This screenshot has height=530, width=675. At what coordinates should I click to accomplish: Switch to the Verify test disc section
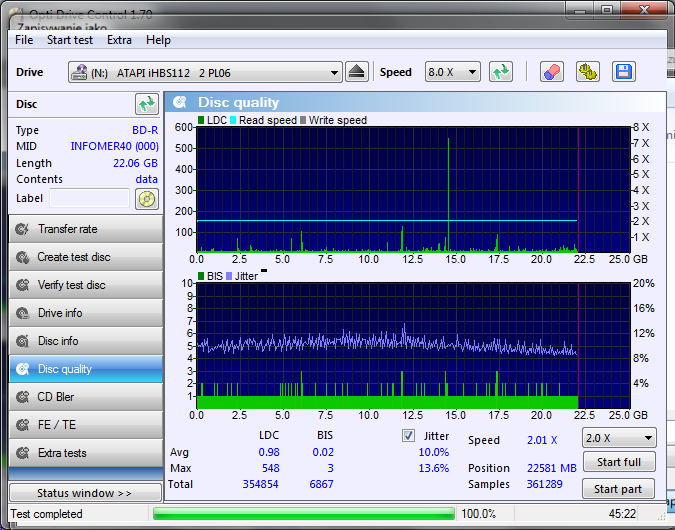(x=86, y=285)
